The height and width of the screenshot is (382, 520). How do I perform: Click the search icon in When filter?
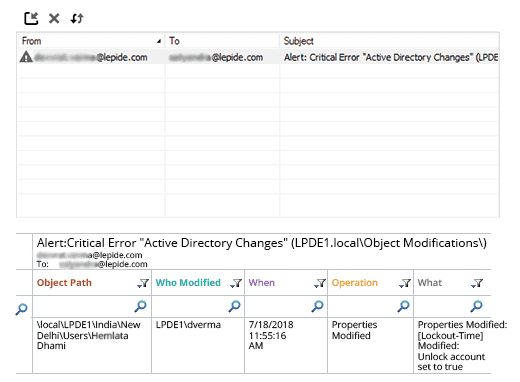tap(317, 306)
